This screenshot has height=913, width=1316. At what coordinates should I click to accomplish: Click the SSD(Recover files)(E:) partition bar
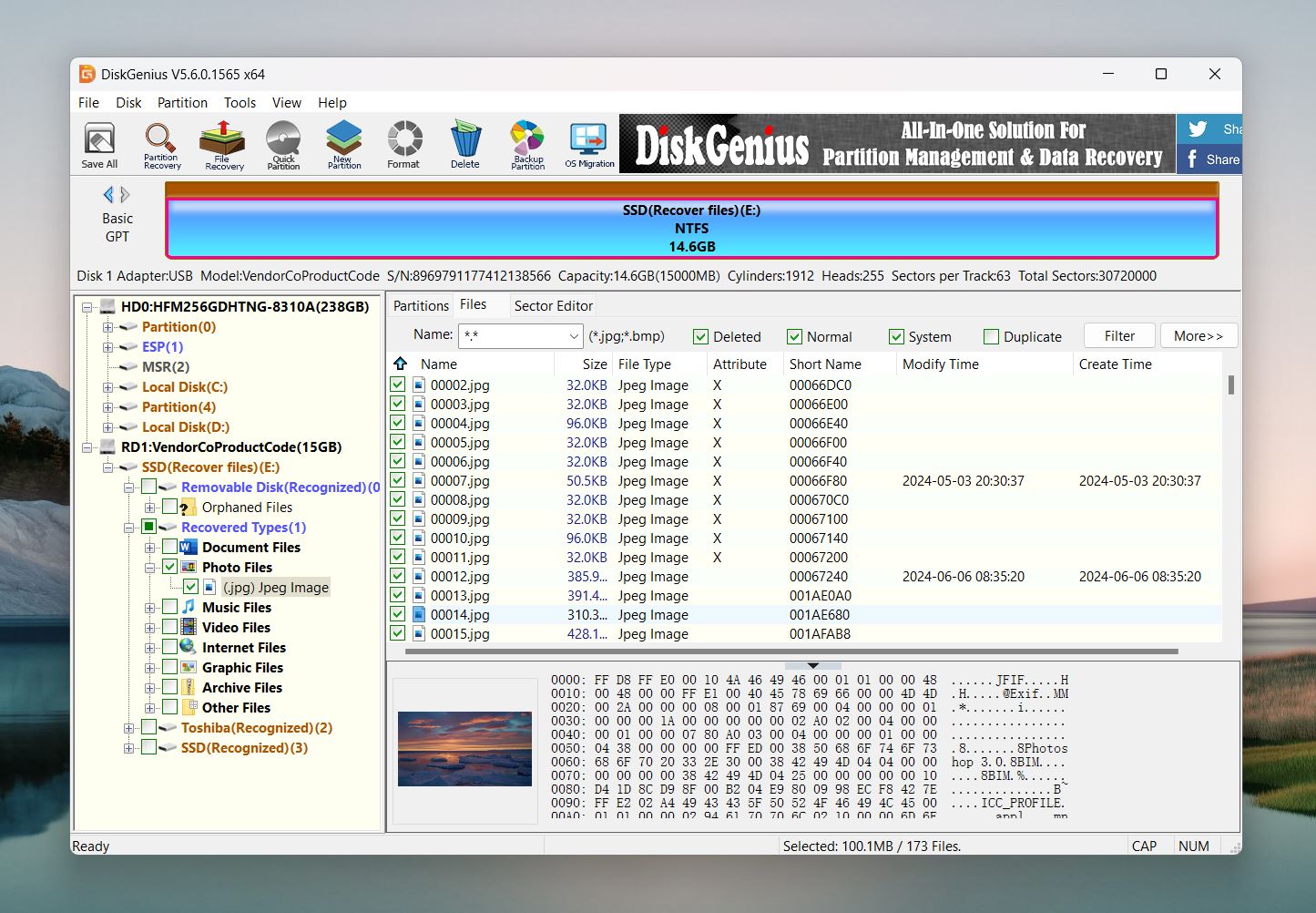click(x=691, y=228)
